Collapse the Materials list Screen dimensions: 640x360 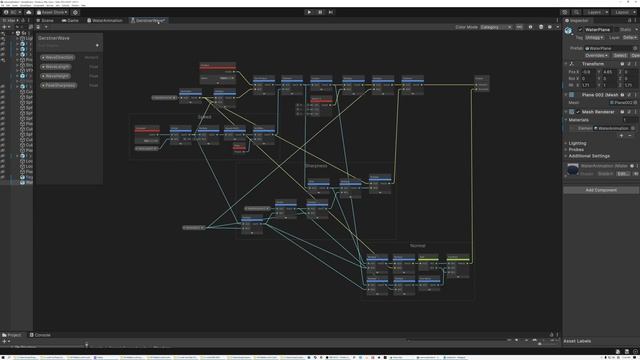click(566, 120)
